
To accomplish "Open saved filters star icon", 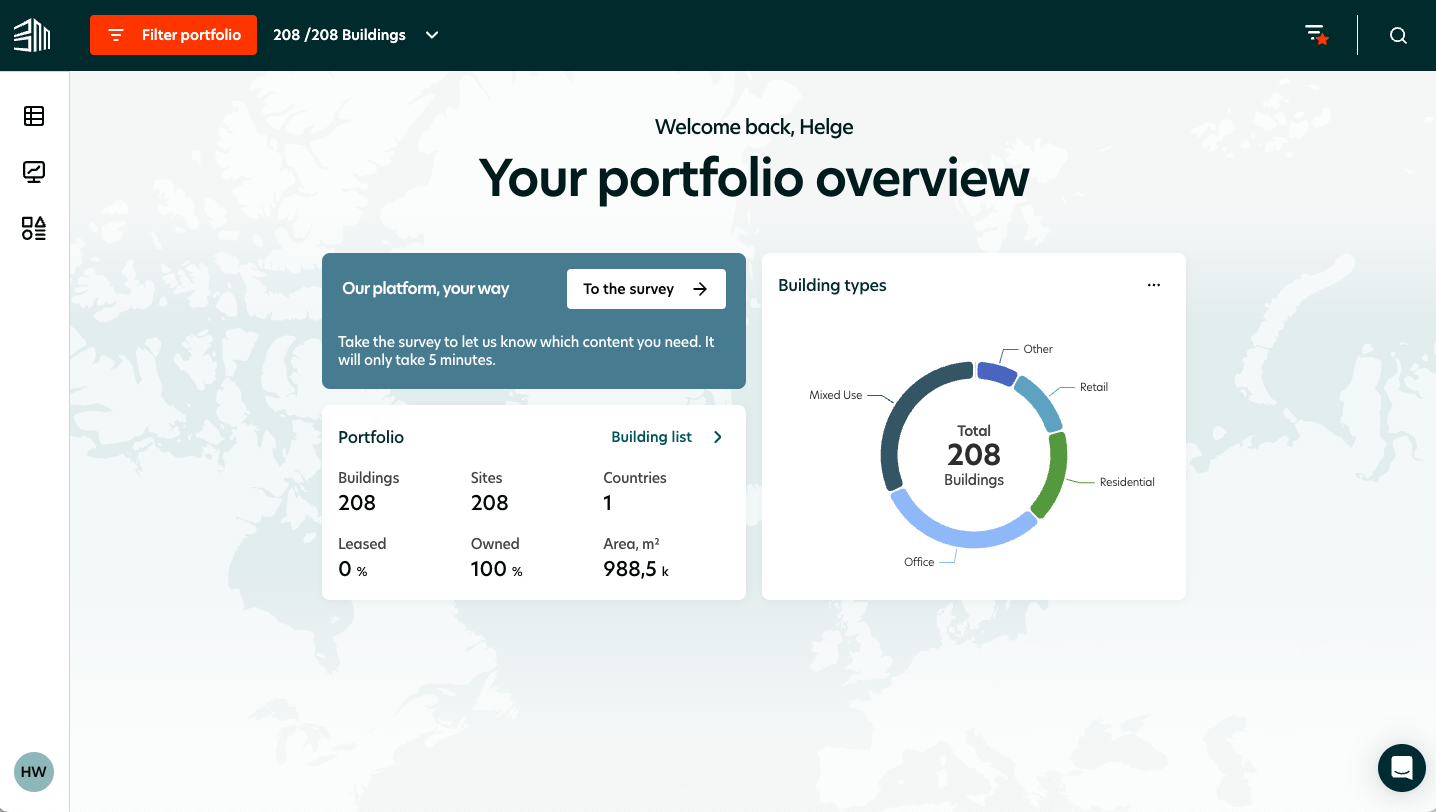I will pyautogui.click(x=1317, y=35).
